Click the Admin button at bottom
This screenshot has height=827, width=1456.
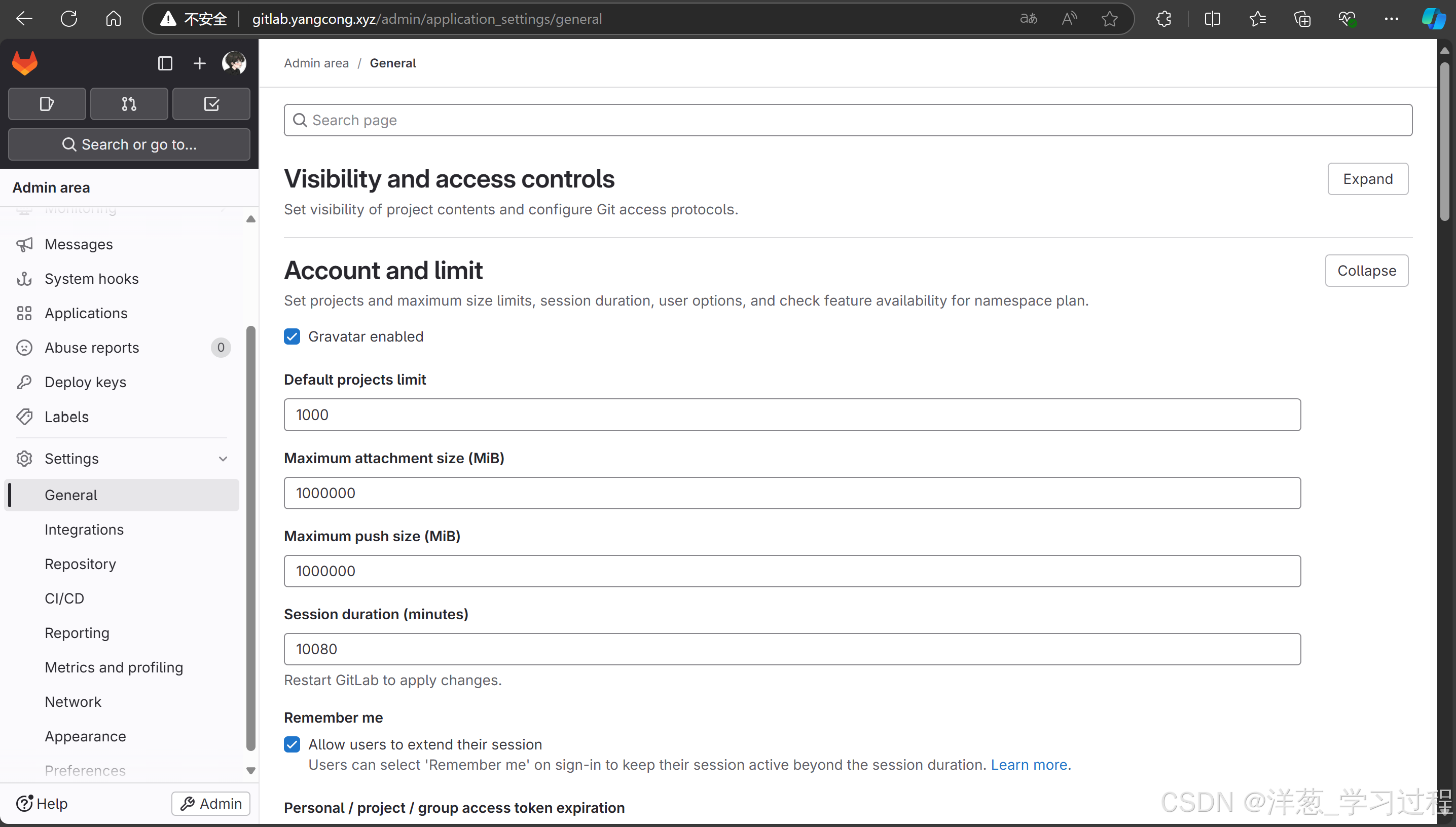(x=211, y=803)
